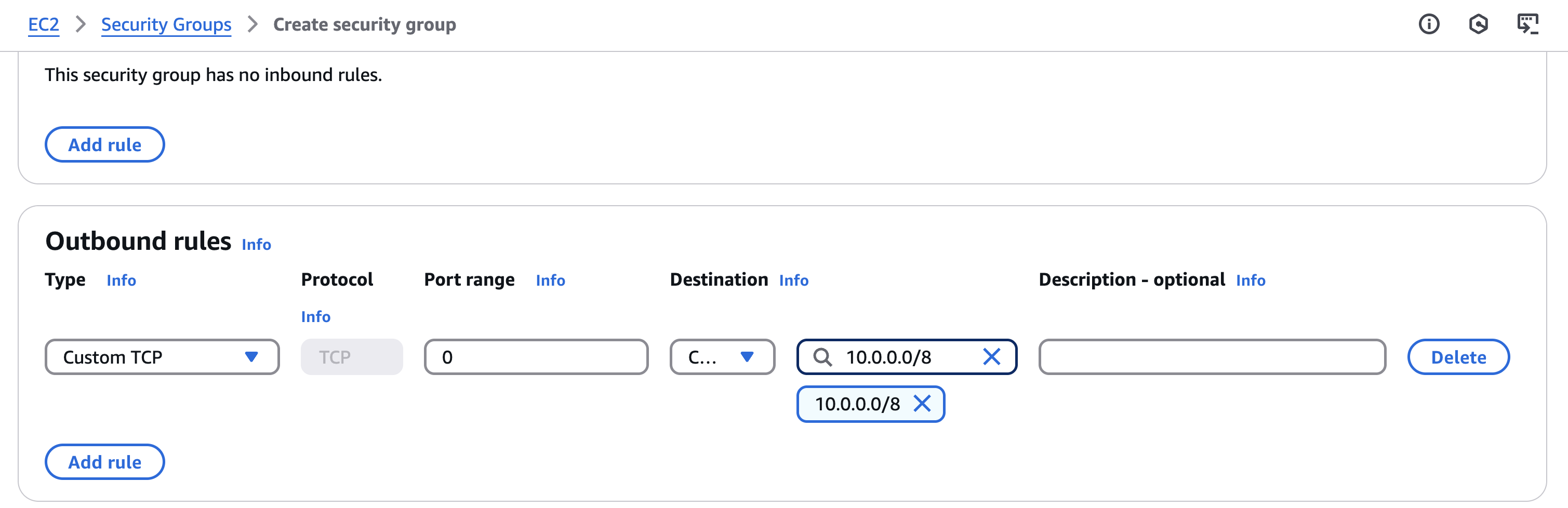The width and height of the screenshot is (1568, 508).
Task: Click inside the Port range field
Action: pos(535,357)
